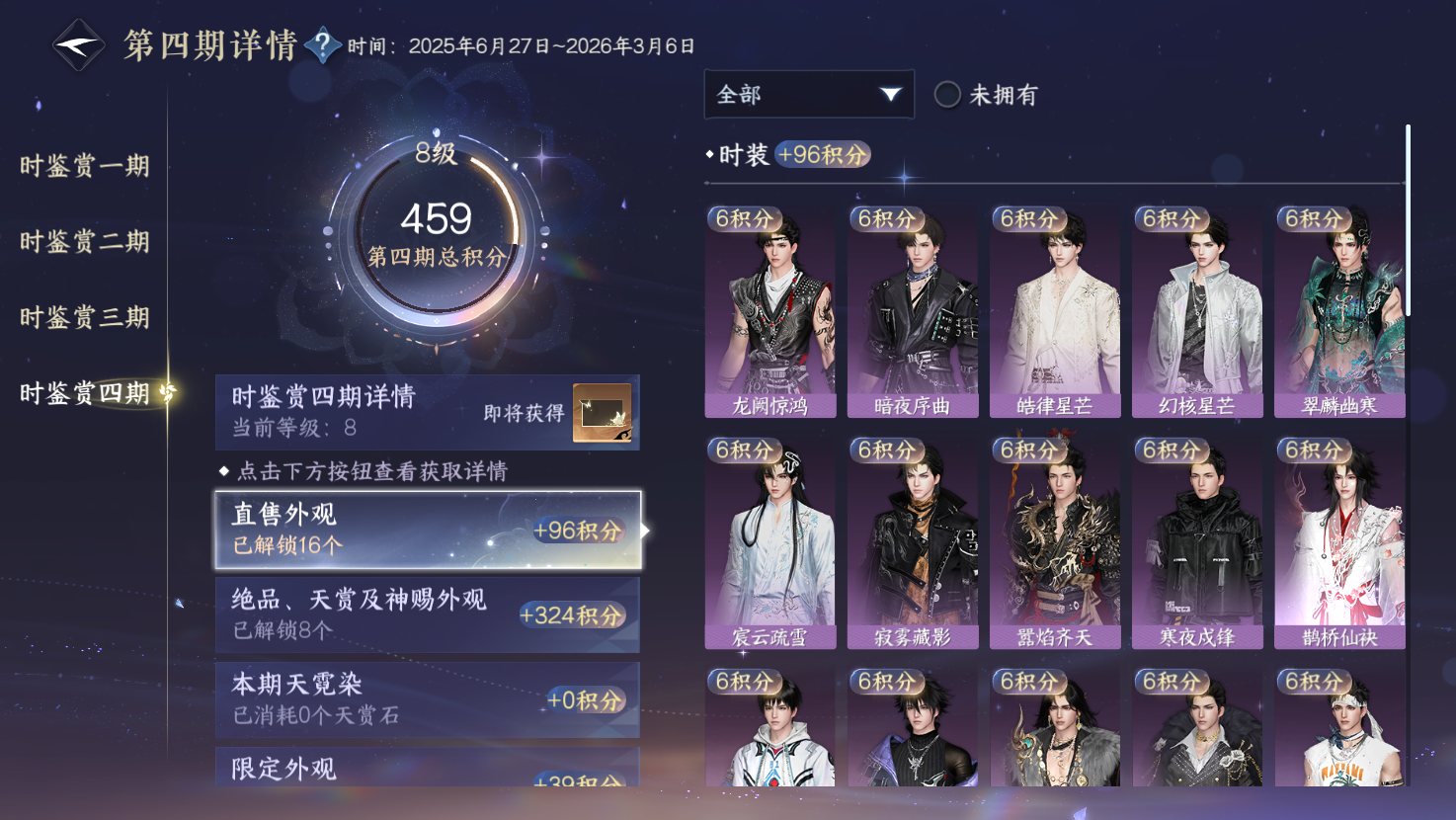
Task: Open the 全部 filter dropdown
Action: point(809,95)
